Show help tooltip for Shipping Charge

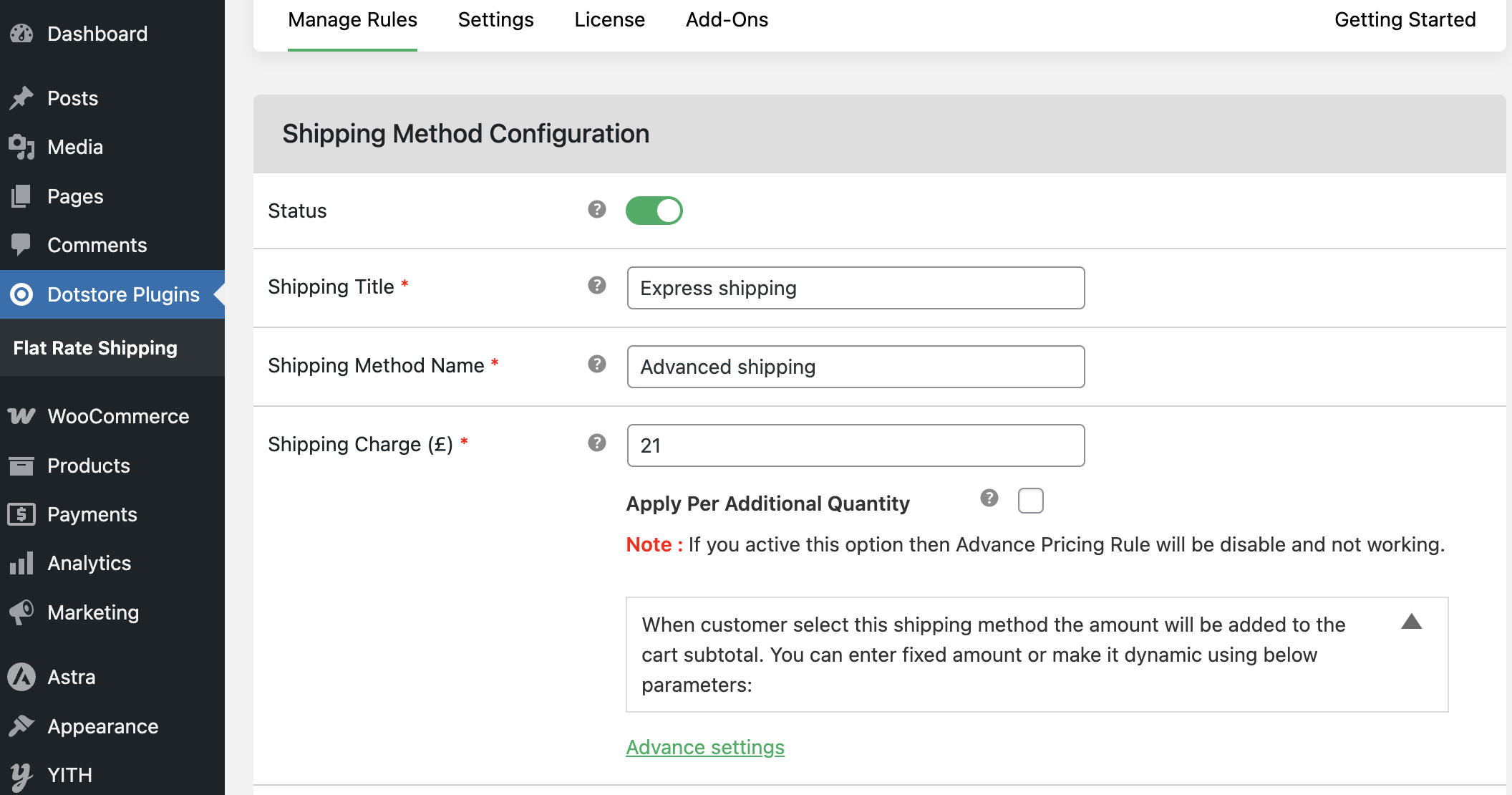tap(597, 443)
